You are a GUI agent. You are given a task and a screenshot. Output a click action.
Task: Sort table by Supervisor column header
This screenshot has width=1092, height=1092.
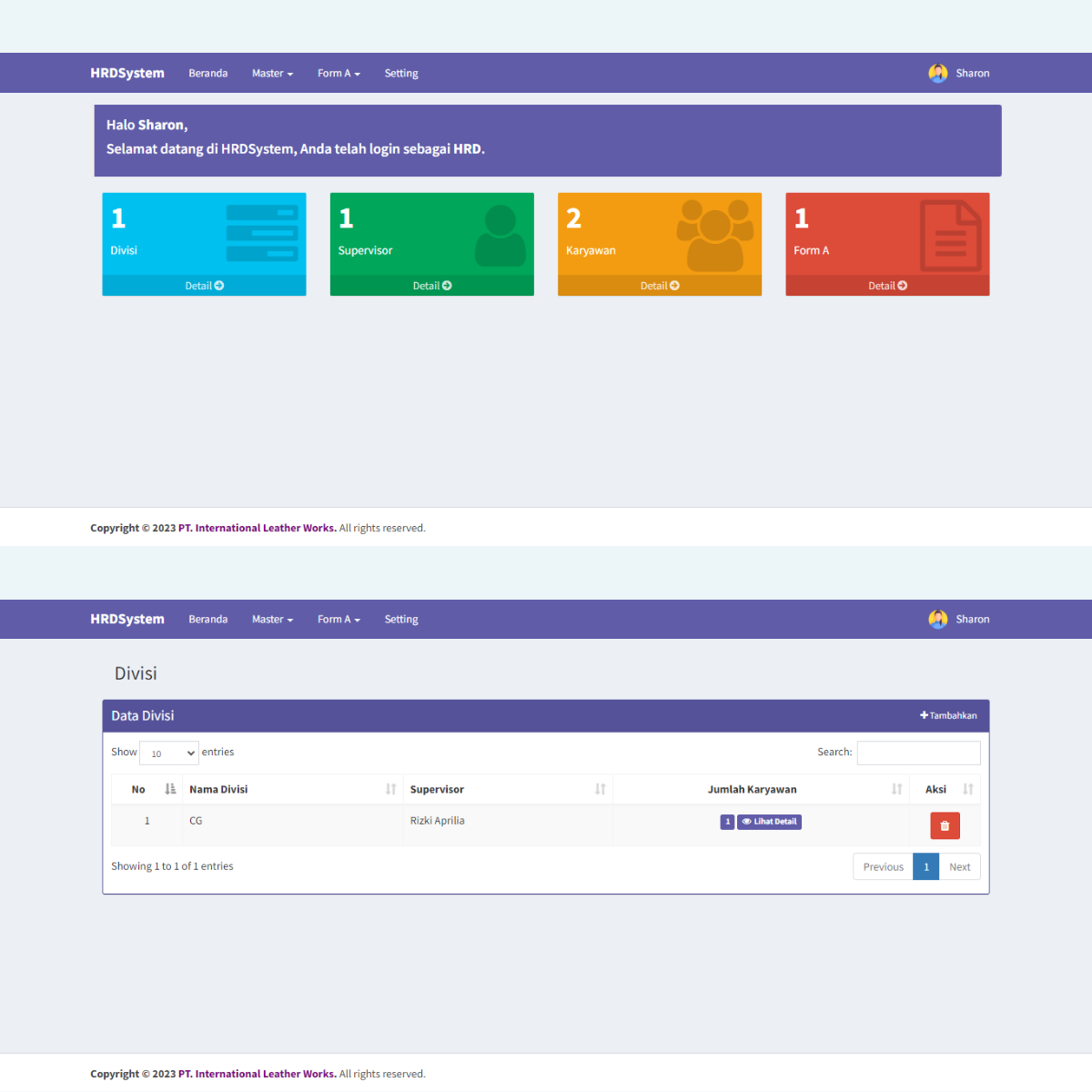(508, 789)
